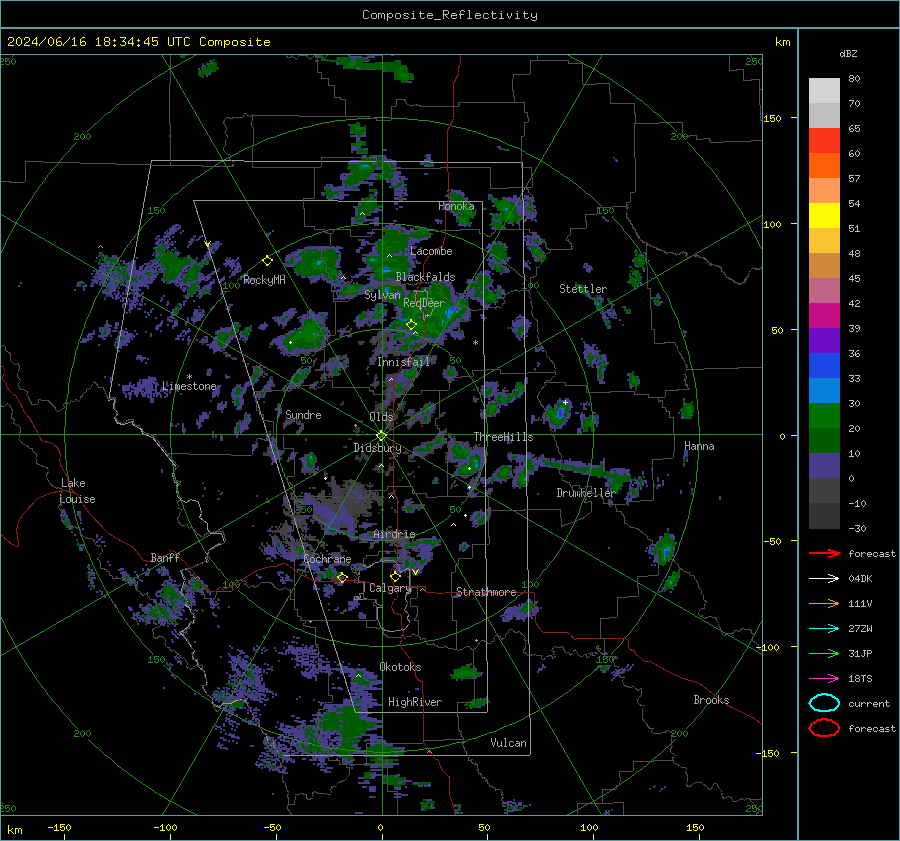This screenshot has height=841, width=900.
Task: Click the Sylvan label on map
Action: click(382, 295)
